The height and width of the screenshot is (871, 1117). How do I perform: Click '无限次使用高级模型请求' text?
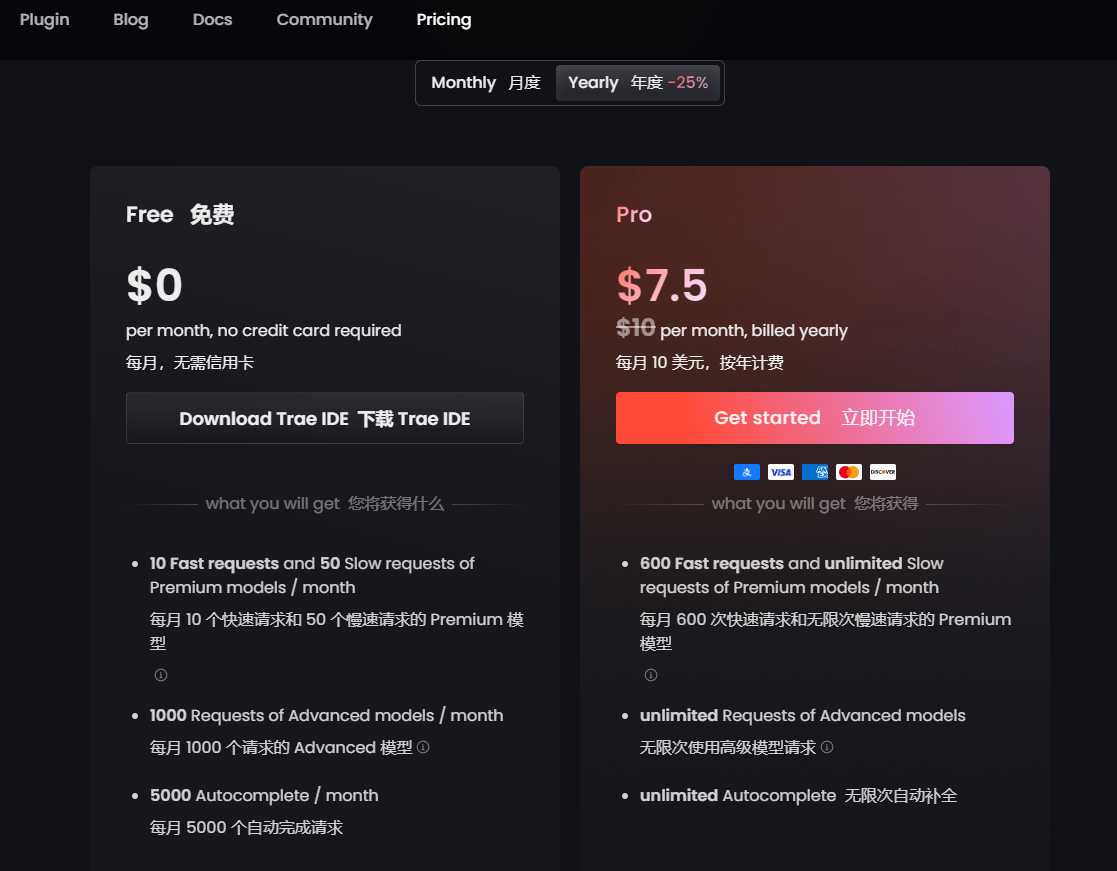click(728, 747)
